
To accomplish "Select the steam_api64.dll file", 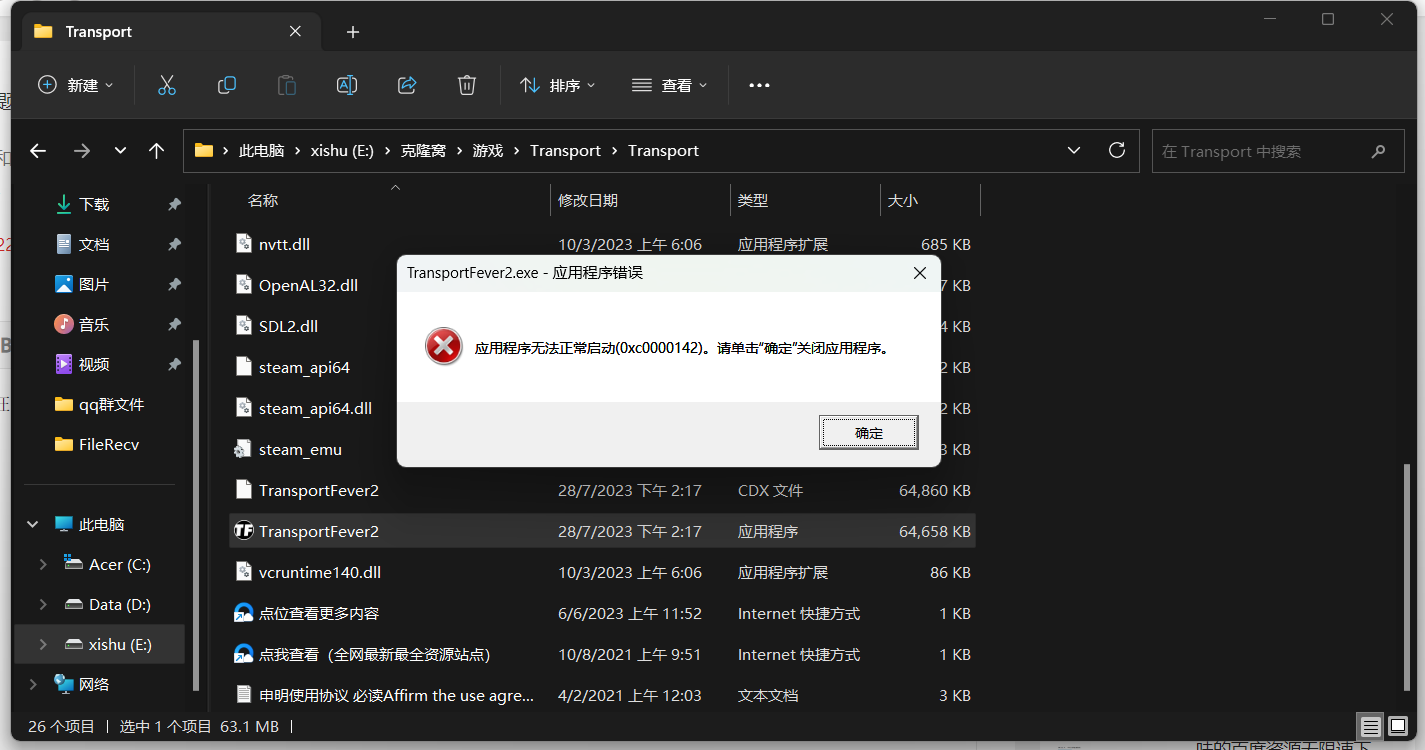I will [x=315, y=408].
